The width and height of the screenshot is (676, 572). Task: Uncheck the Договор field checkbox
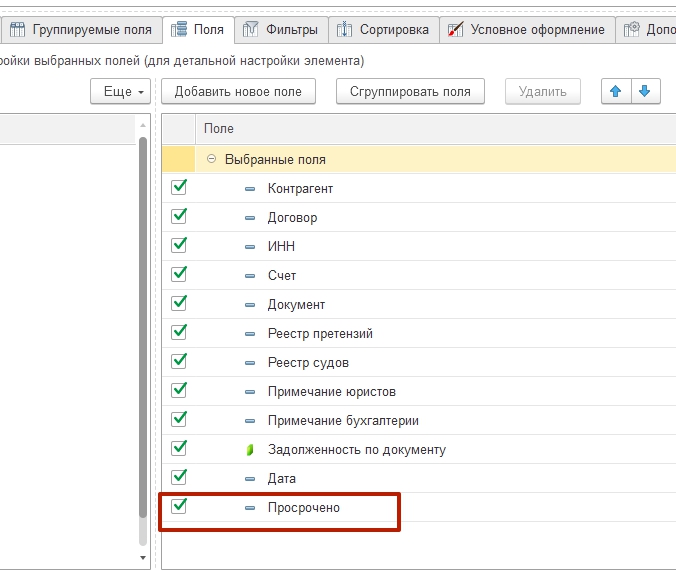(x=180, y=217)
